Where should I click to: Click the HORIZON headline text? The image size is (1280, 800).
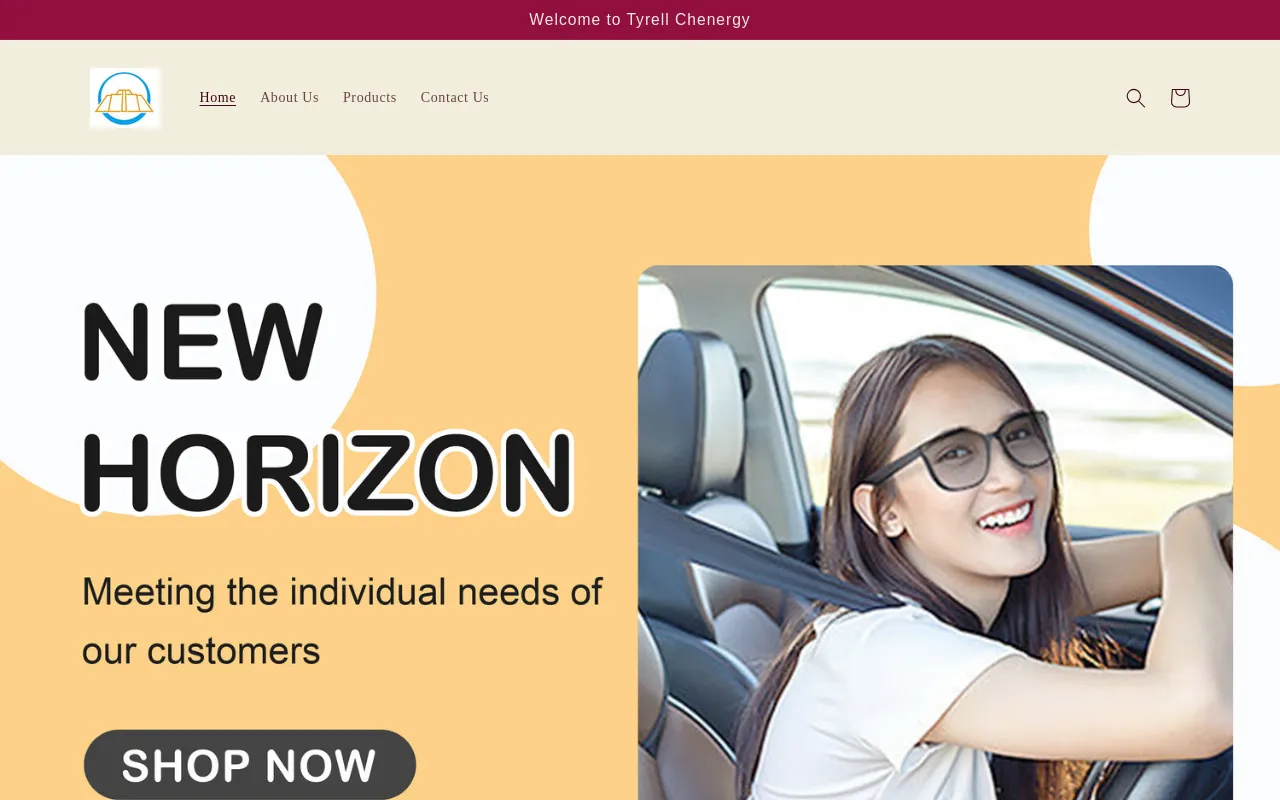tap(327, 472)
